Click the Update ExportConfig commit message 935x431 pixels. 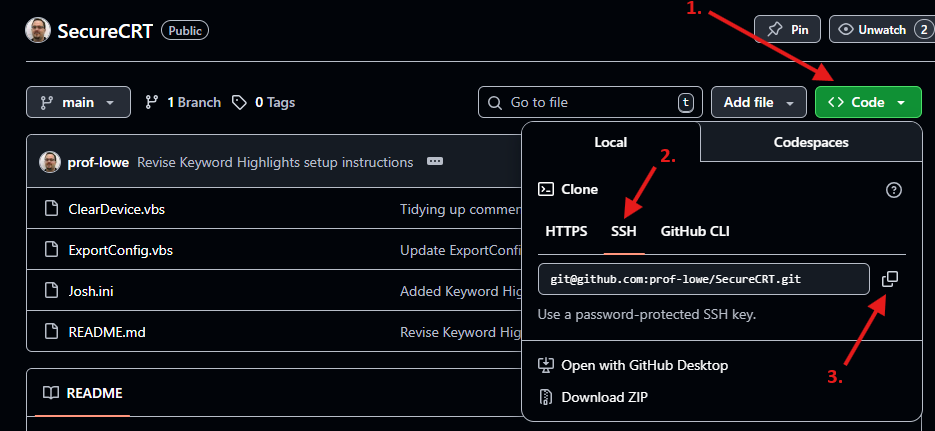[461, 250]
